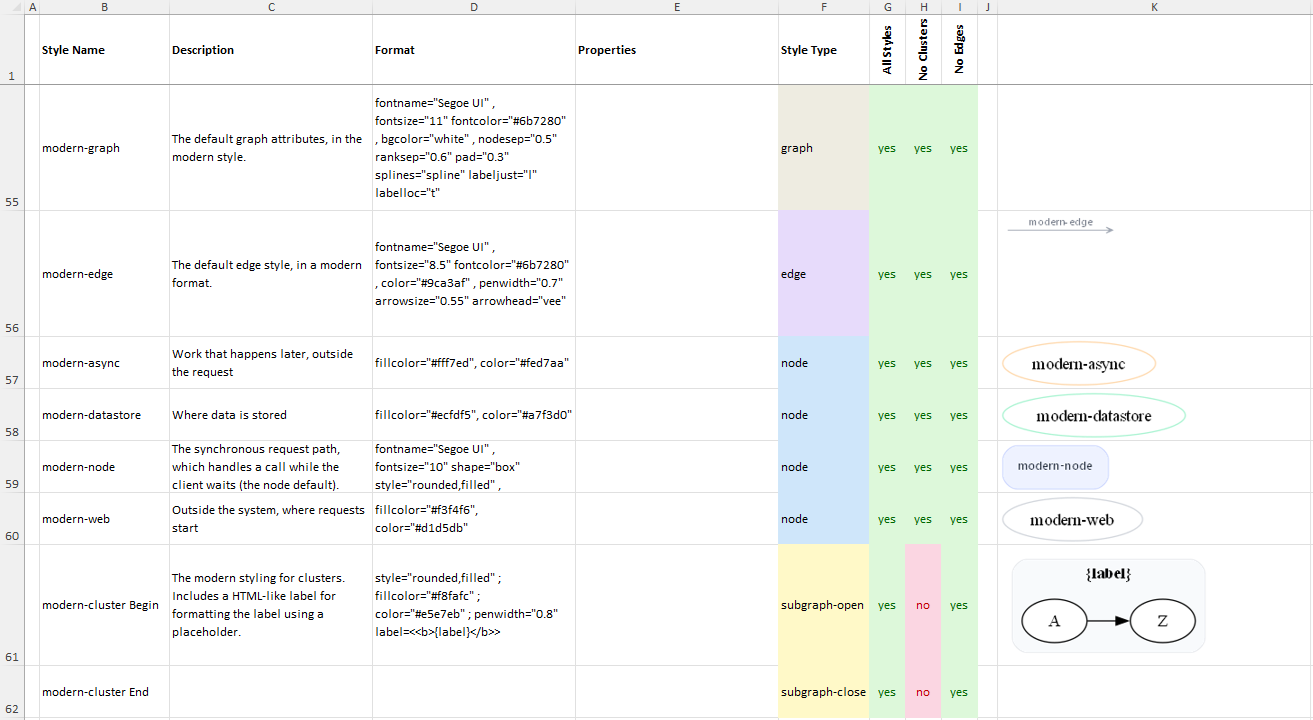The image size is (1313, 720).
Task: Click the "Style Type" header cell
Action: [824, 50]
